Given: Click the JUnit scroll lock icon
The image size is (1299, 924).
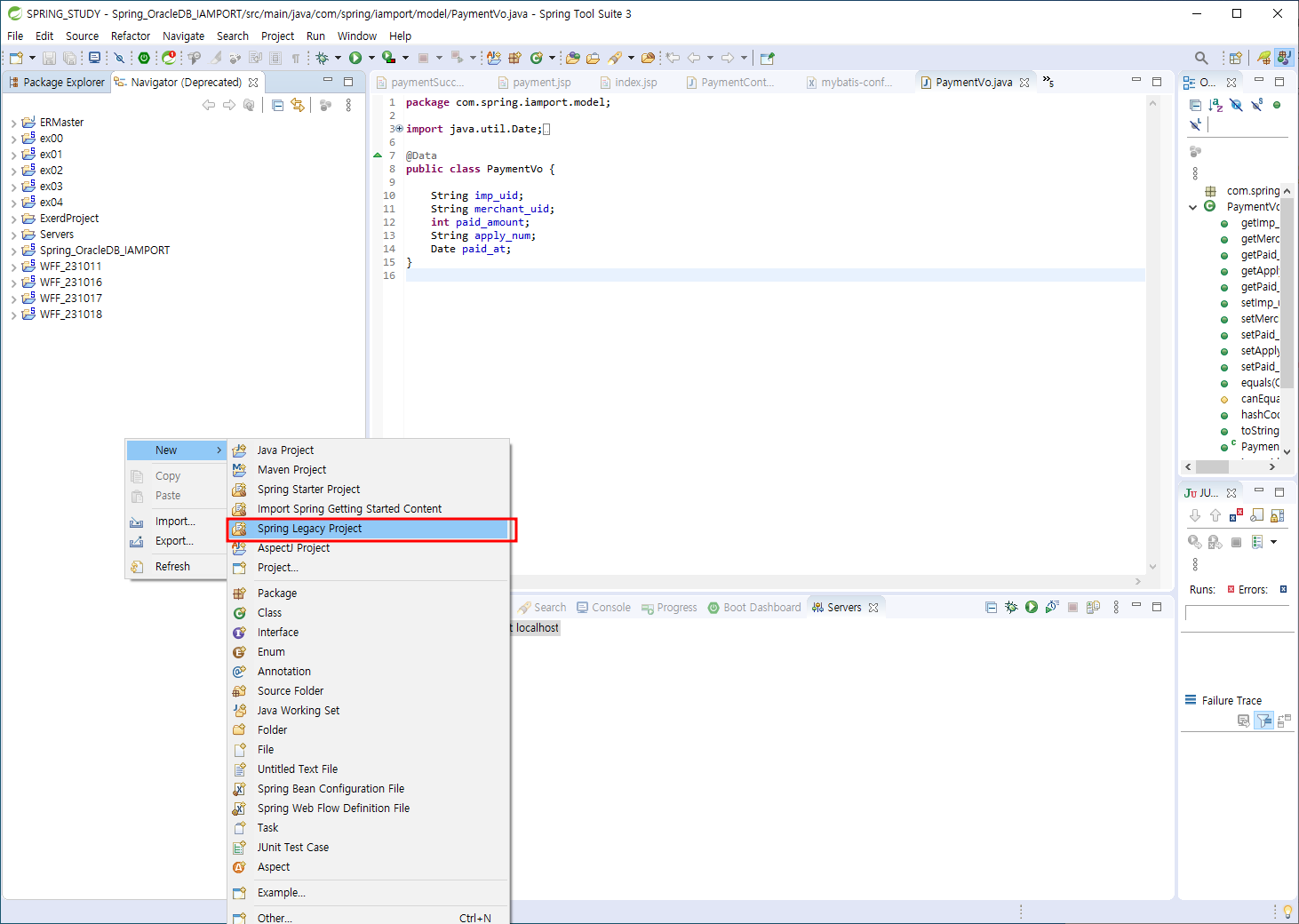Looking at the screenshot, I should [x=1277, y=515].
